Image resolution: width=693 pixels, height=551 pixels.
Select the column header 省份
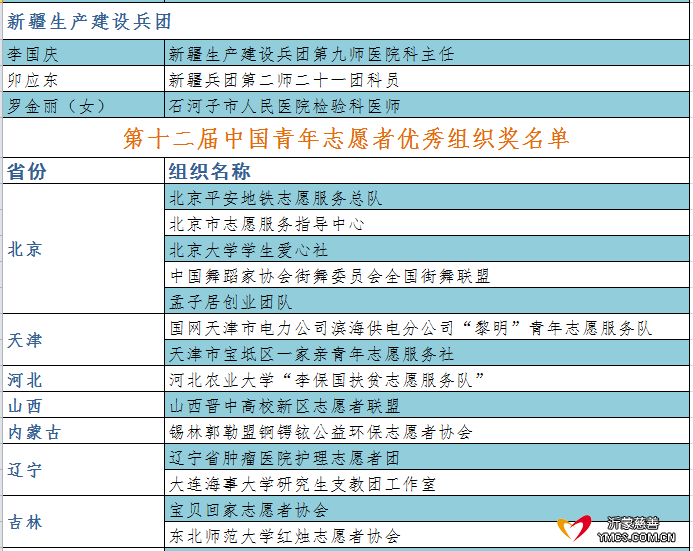coord(84,171)
